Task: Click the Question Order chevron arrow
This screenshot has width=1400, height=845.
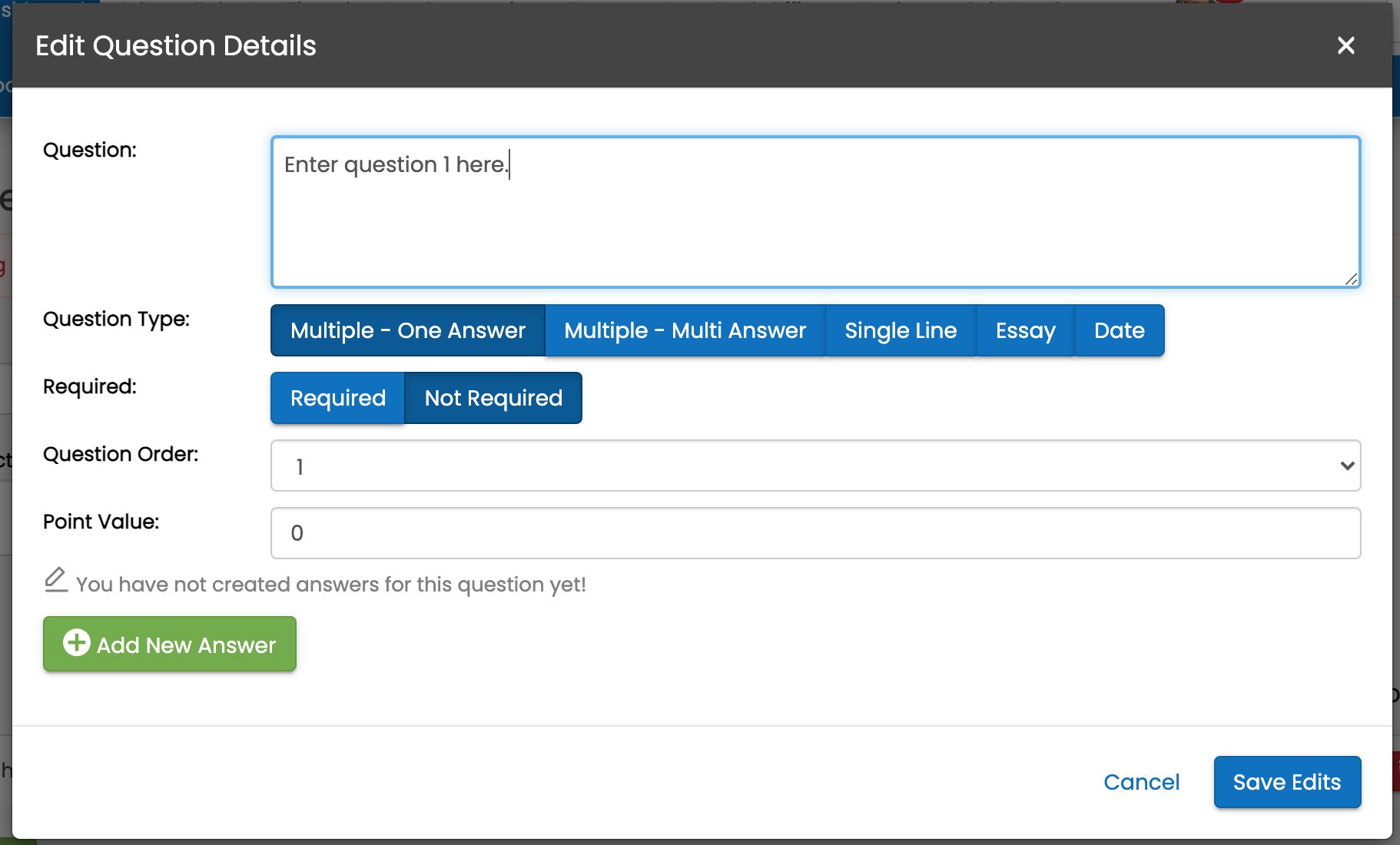Action: (x=1346, y=466)
